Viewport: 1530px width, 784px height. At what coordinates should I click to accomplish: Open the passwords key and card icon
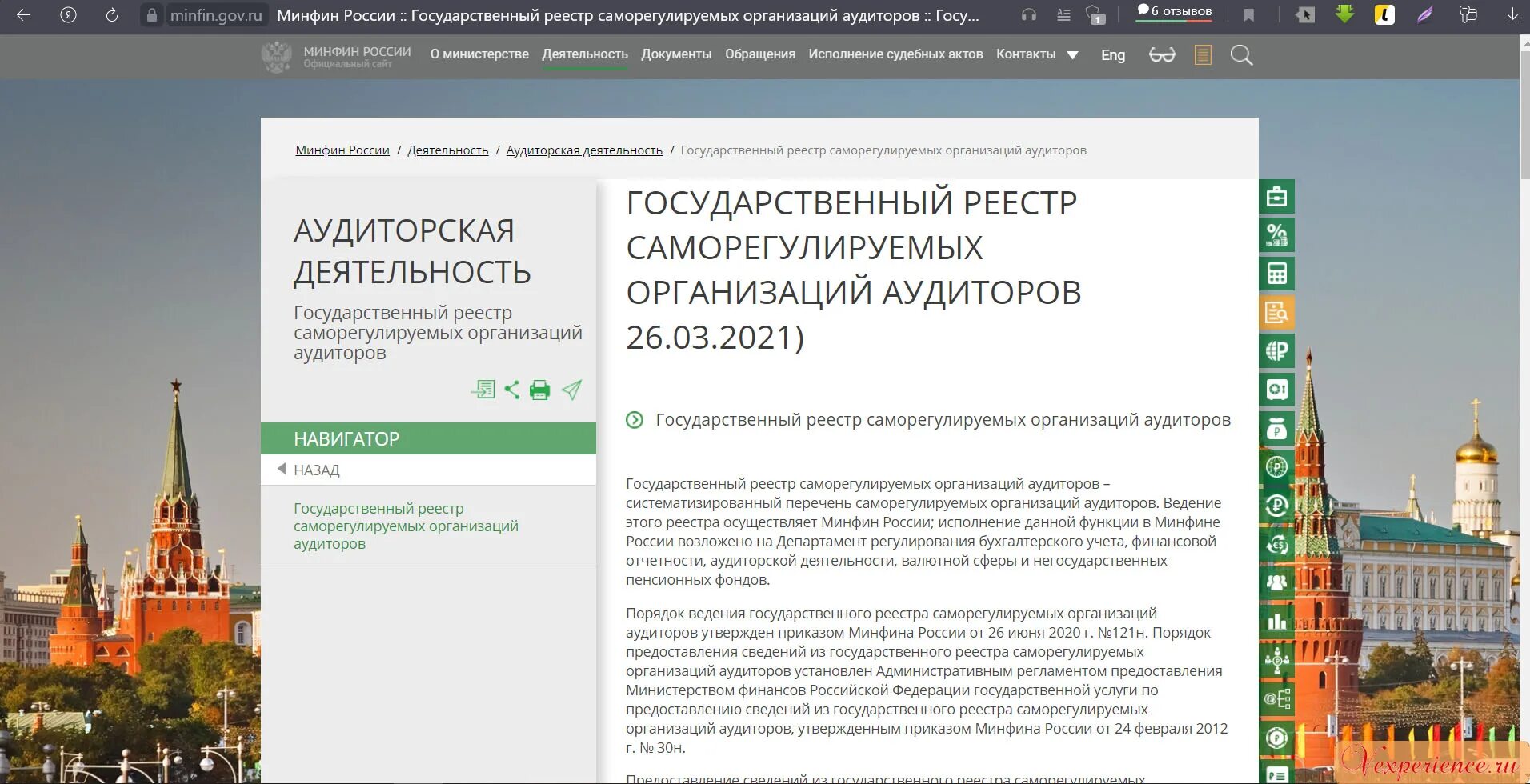click(x=1468, y=14)
